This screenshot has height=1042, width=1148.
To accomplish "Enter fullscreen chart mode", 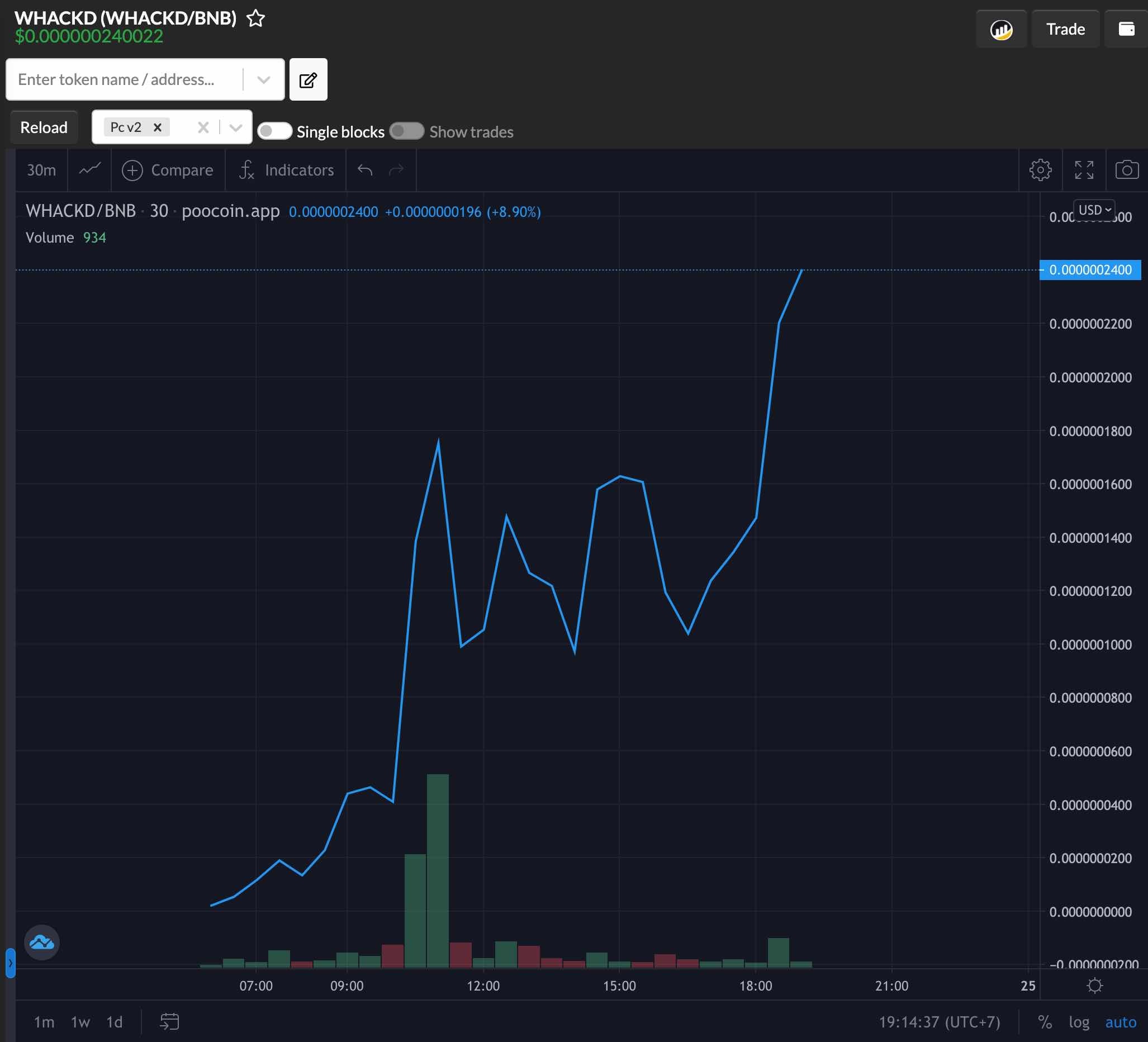I will coord(1084,170).
